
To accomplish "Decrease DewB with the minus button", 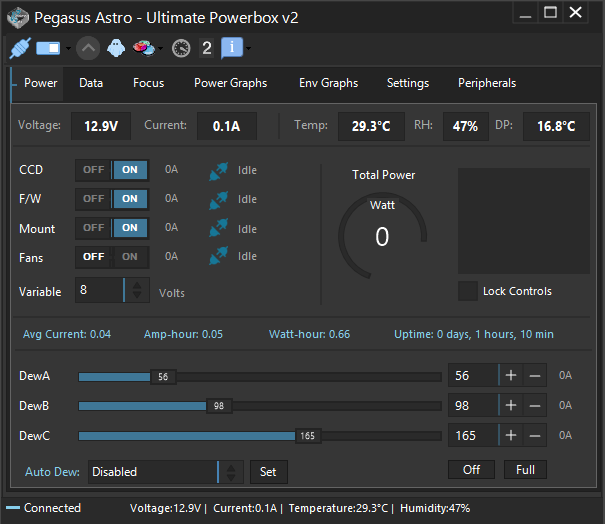I will coord(535,406).
